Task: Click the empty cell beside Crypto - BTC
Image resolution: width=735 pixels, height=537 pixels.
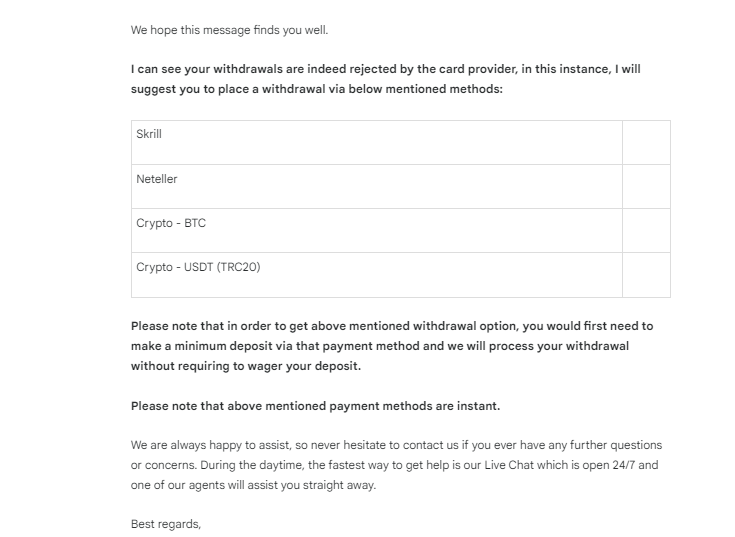Action: (x=646, y=231)
